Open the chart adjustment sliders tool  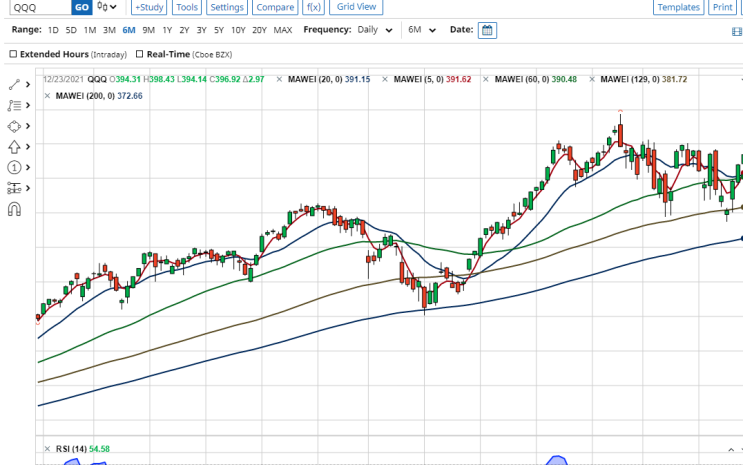pyautogui.click(x=14, y=188)
